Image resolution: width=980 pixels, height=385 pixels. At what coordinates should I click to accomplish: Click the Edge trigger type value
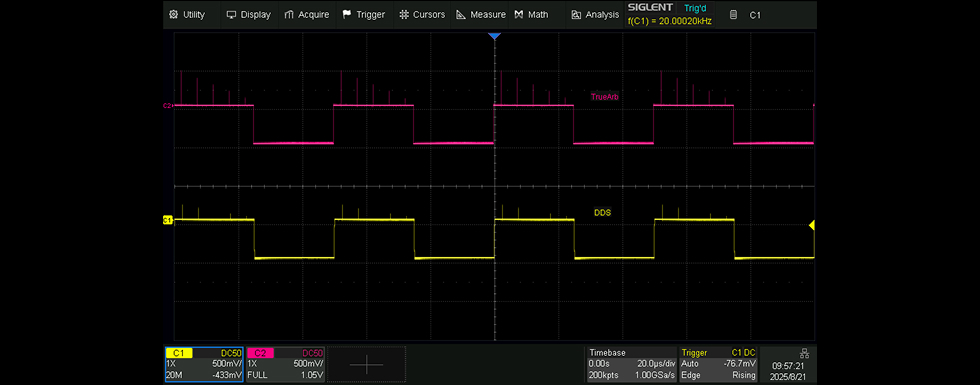coord(691,375)
